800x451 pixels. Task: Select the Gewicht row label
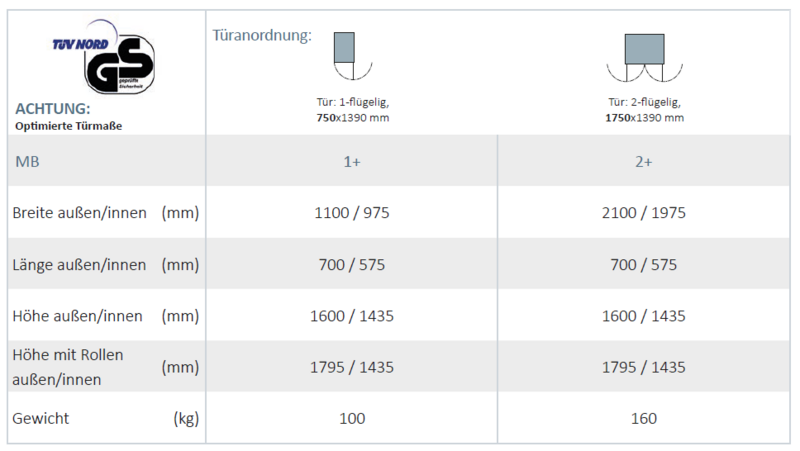[x=41, y=418]
